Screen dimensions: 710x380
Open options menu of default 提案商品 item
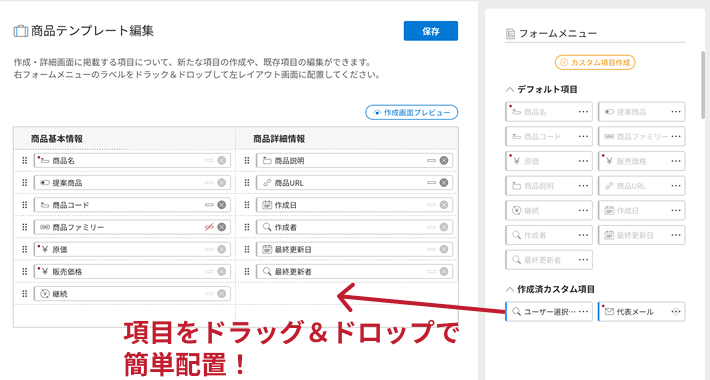pos(676,111)
